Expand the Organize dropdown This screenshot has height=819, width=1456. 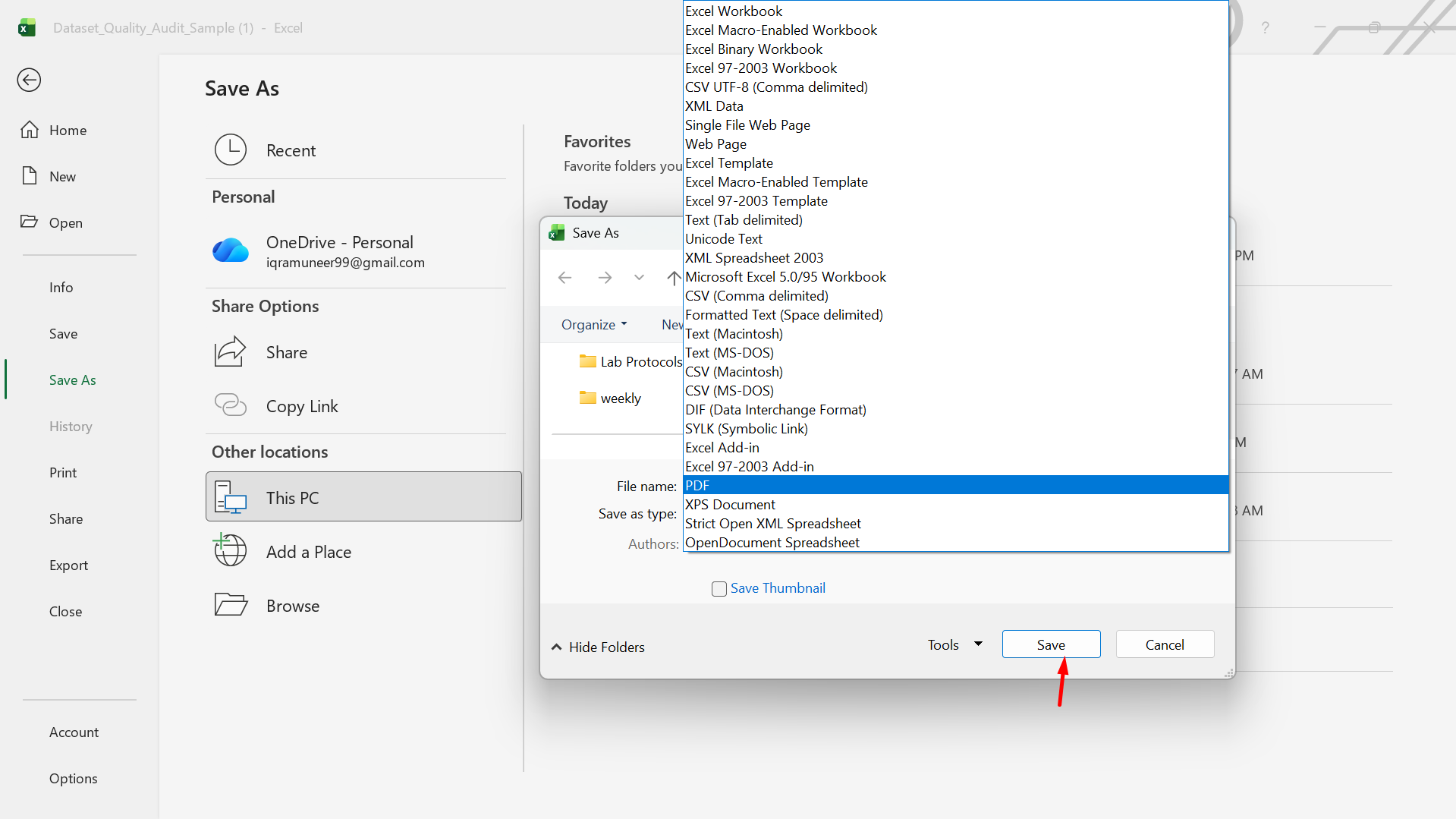click(594, 325)
